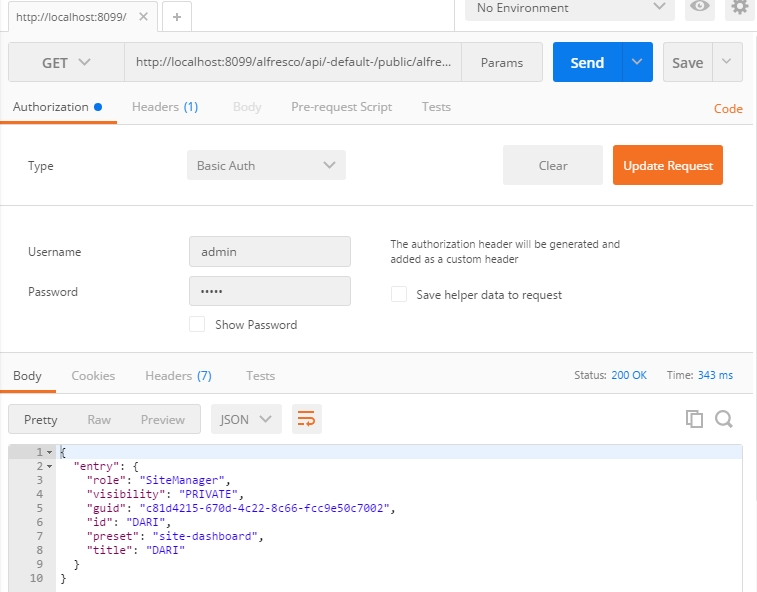Save the current request
The image size is (757, 592).
tap(687, 62)
